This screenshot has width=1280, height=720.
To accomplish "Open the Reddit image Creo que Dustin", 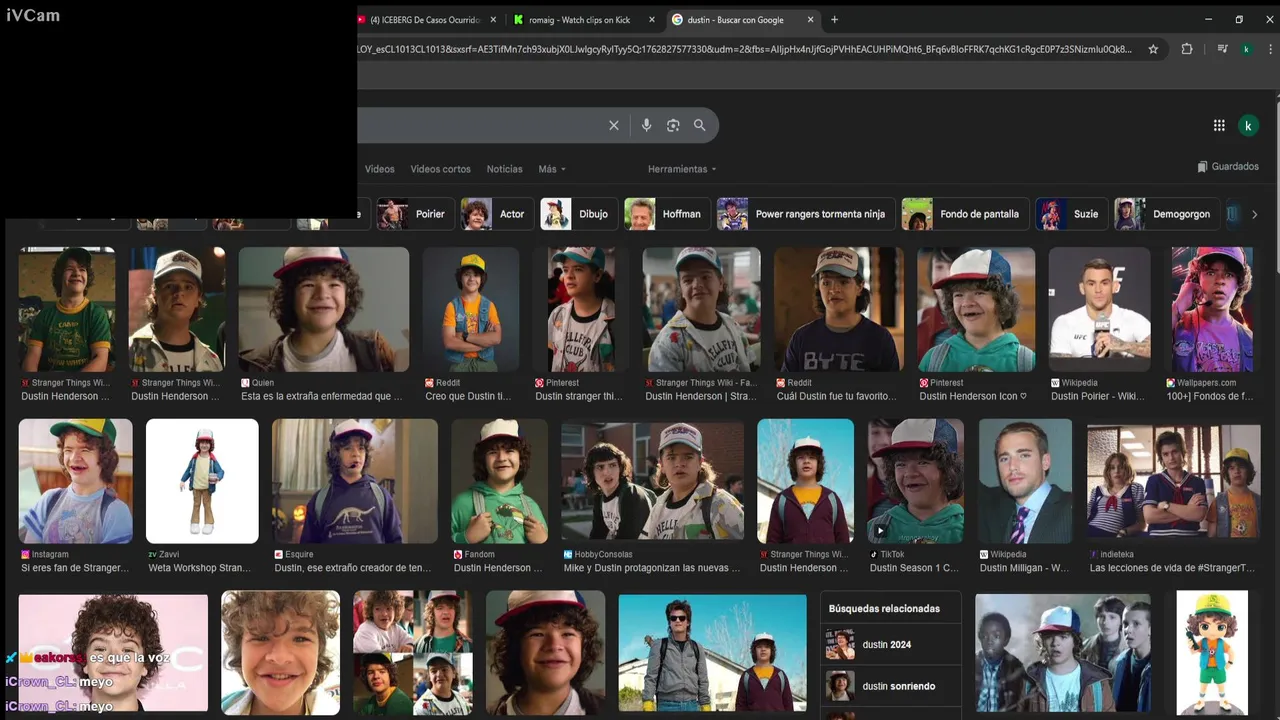I will (x=471, y=309).
